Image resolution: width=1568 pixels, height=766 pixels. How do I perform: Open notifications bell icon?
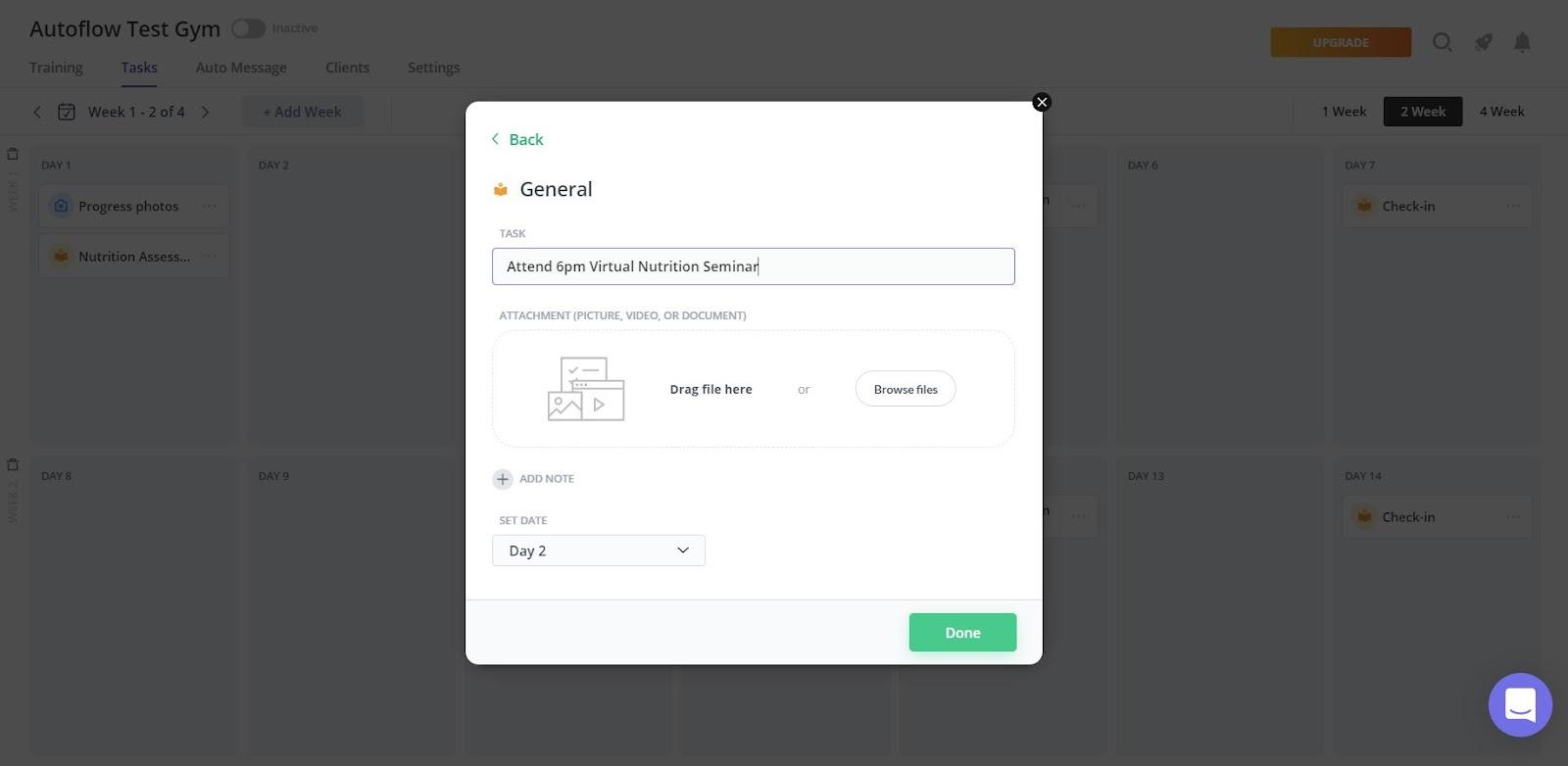(1522, 42)
